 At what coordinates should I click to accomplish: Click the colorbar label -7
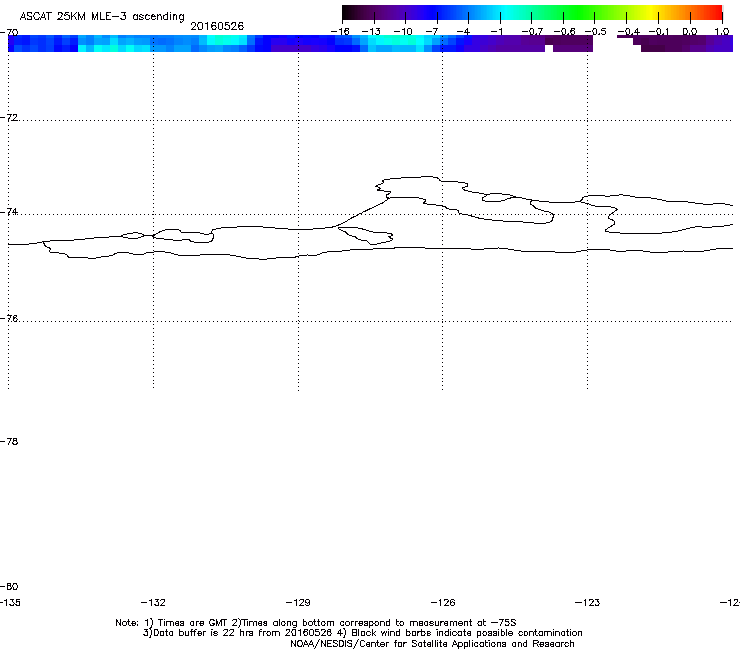tap(432, 32)
